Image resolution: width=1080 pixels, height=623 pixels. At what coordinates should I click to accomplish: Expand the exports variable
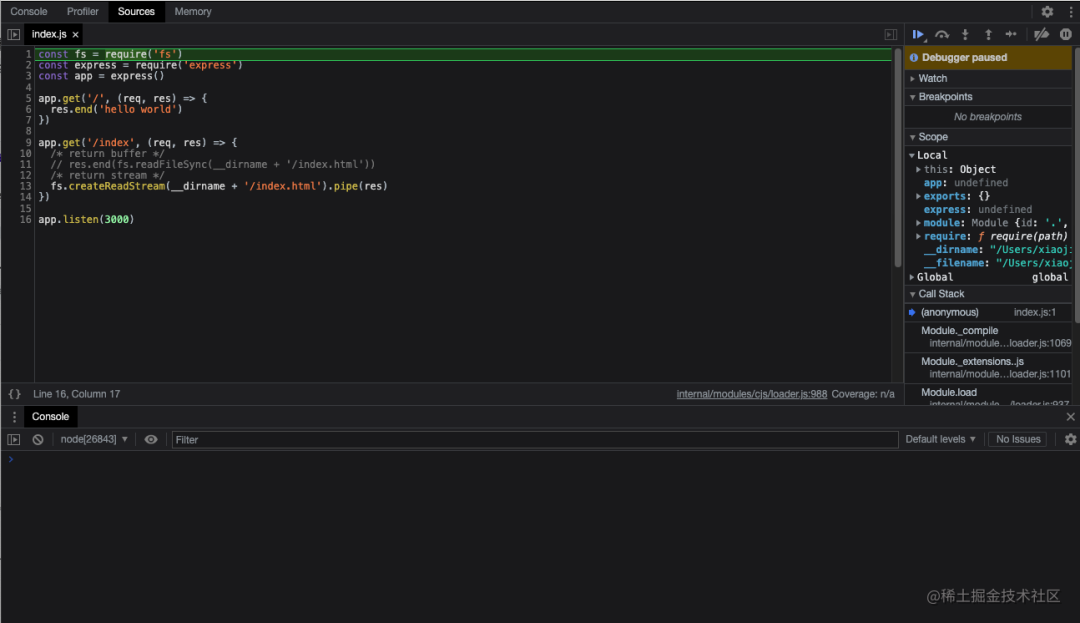[x=918, y=196]
